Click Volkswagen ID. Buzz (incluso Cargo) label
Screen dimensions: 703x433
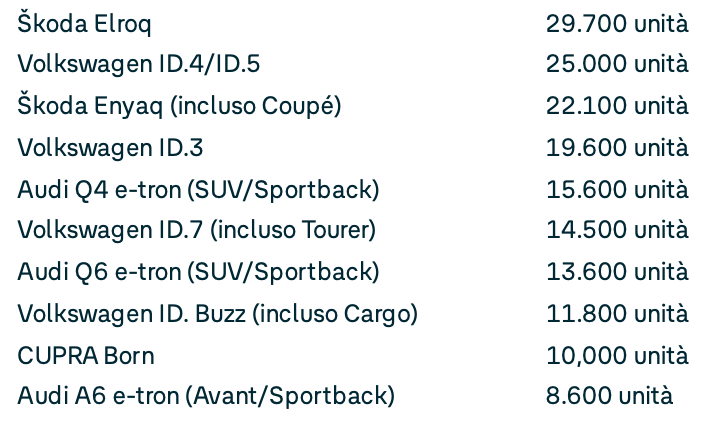[217, 314]
